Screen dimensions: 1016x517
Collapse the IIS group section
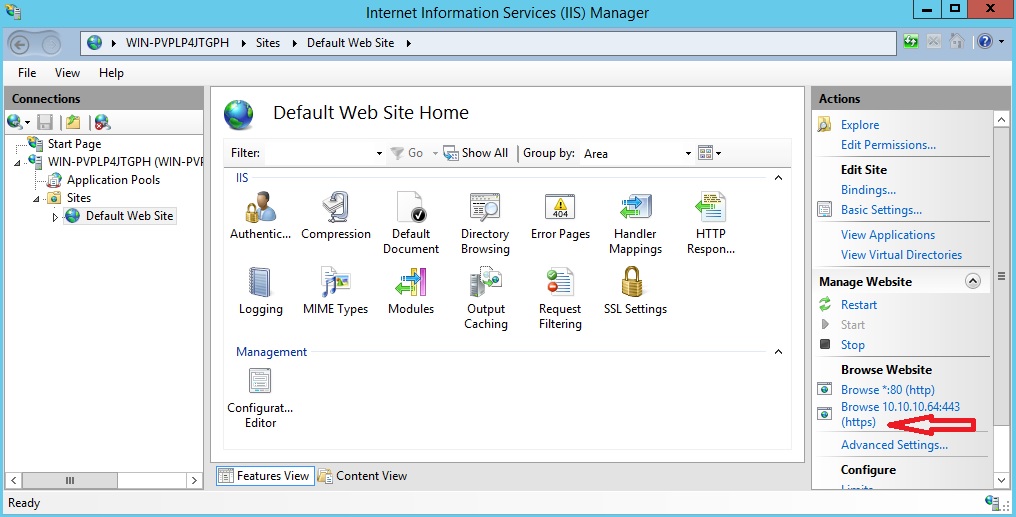click(x=778, y=178)
